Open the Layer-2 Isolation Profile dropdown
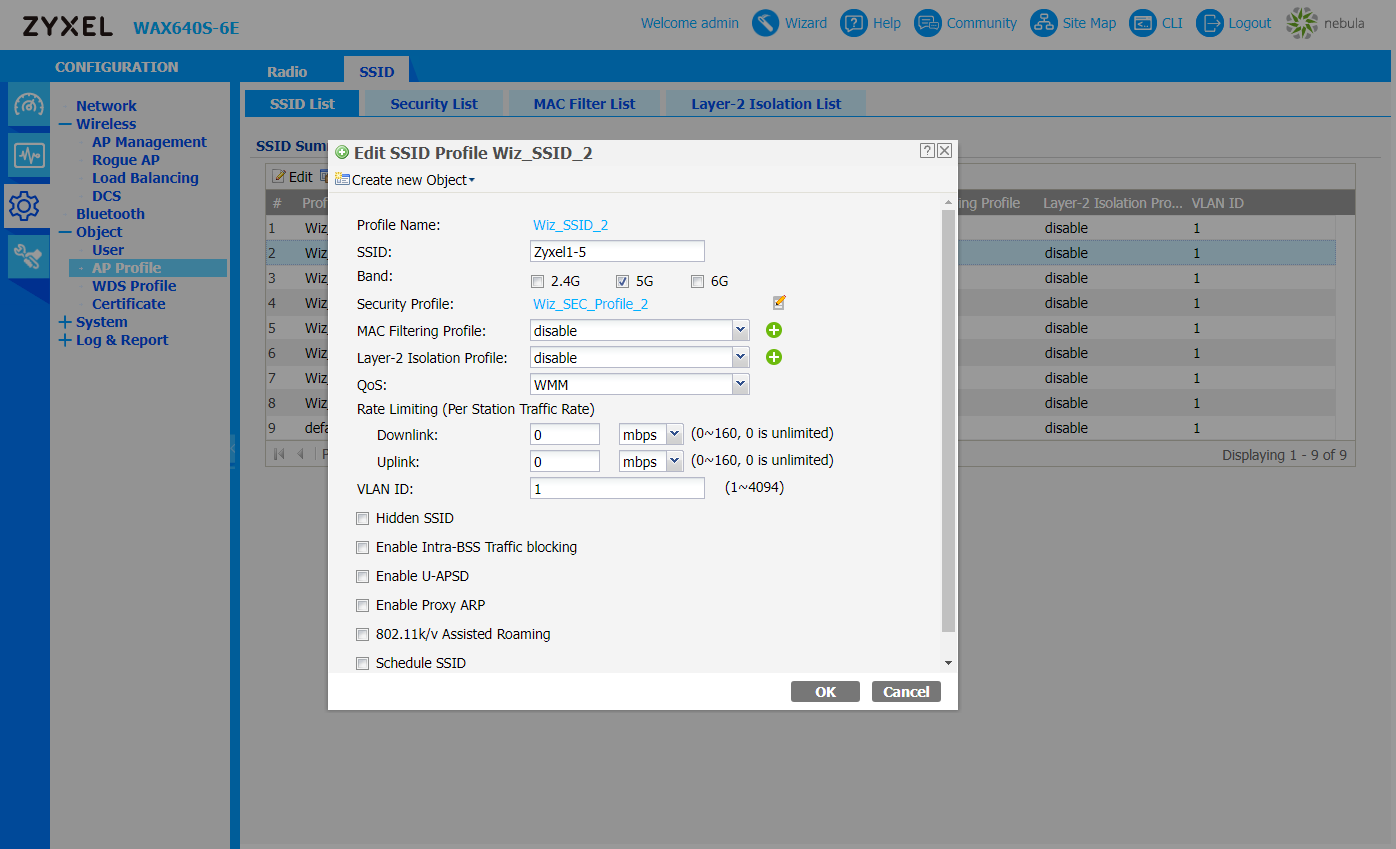 click(740, 357)
